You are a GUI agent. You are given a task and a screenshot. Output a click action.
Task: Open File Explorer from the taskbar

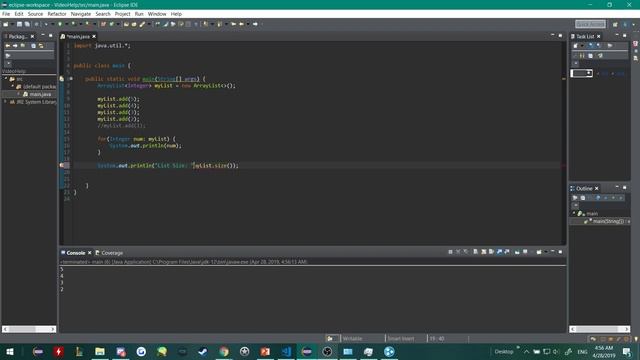pyautogui.click(x=100, y=351)
